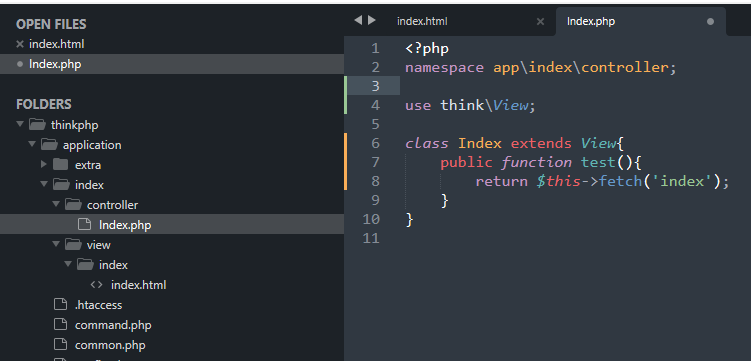Go to the next tab with the right arrow
Viewport: 751px width, 361px height.
(372, 20)
